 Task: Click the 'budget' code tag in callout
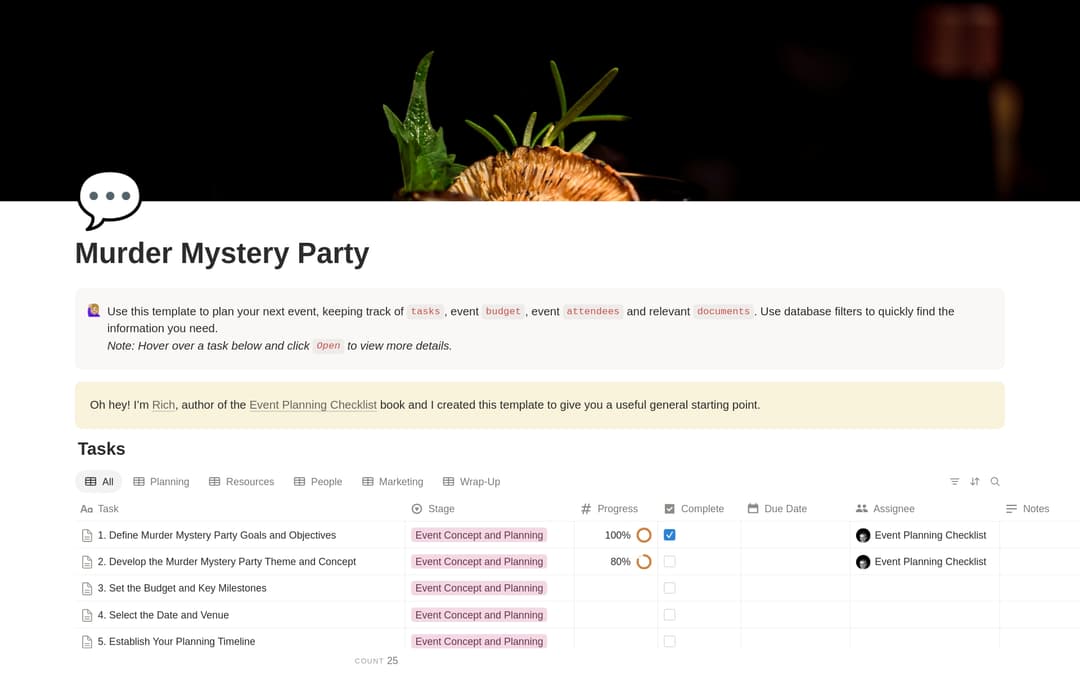[503, 311]
